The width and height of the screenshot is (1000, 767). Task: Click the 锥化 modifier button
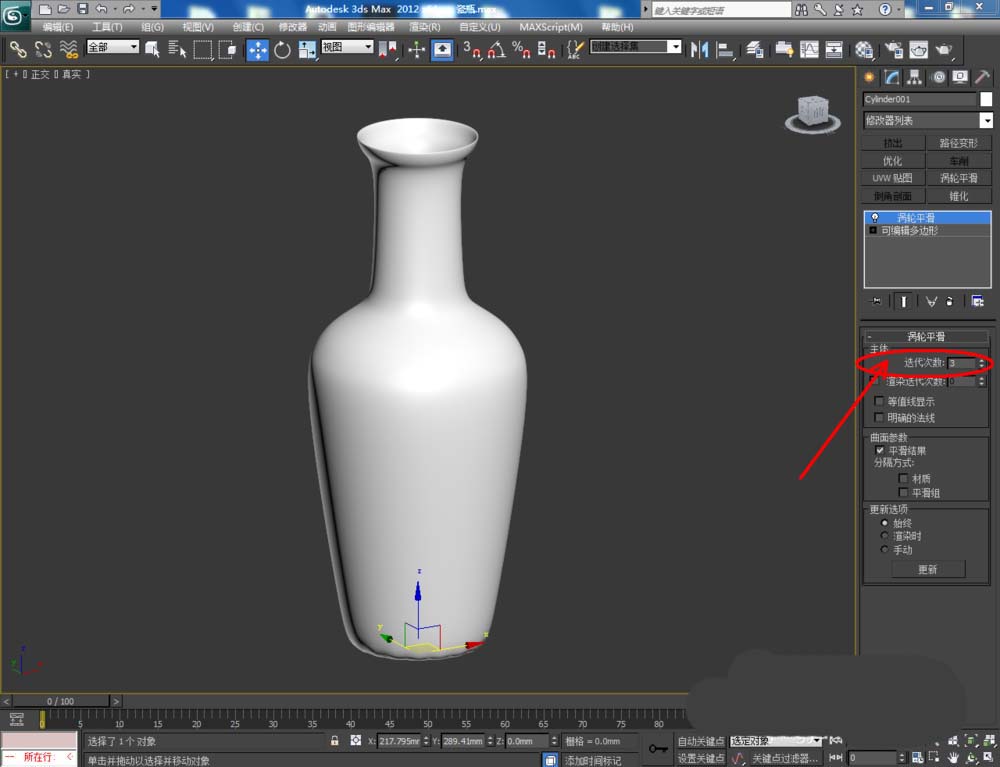coord(959,196)
